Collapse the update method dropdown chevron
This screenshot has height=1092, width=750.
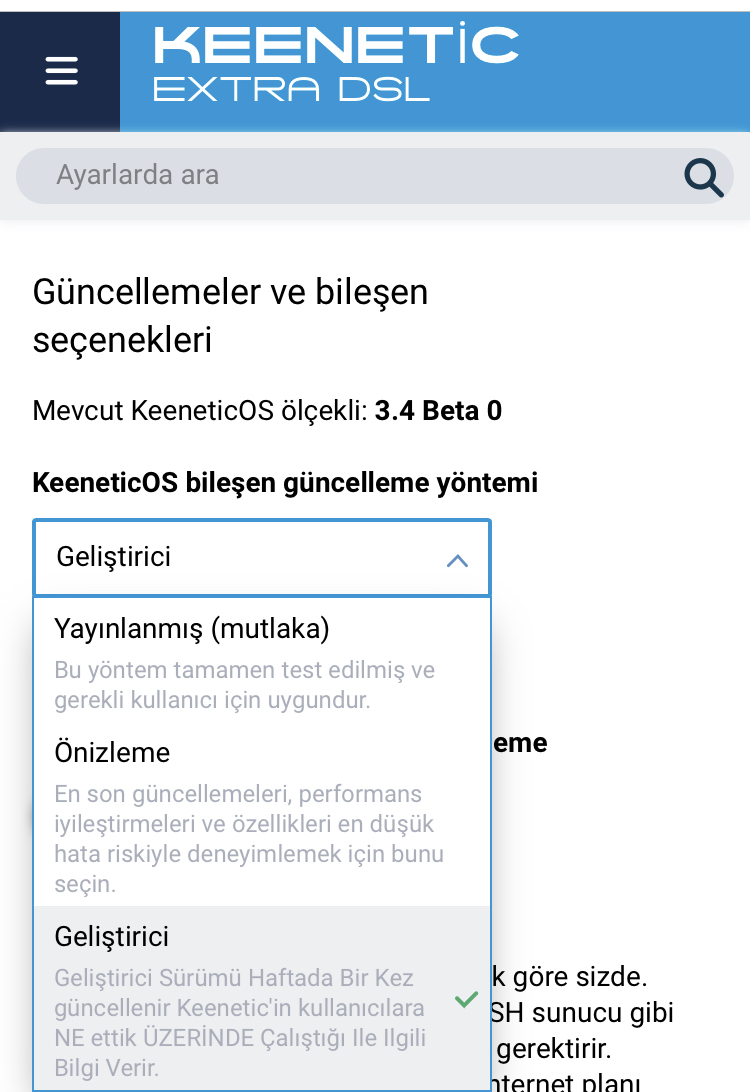pyautogui.click(x=457, y=560)
